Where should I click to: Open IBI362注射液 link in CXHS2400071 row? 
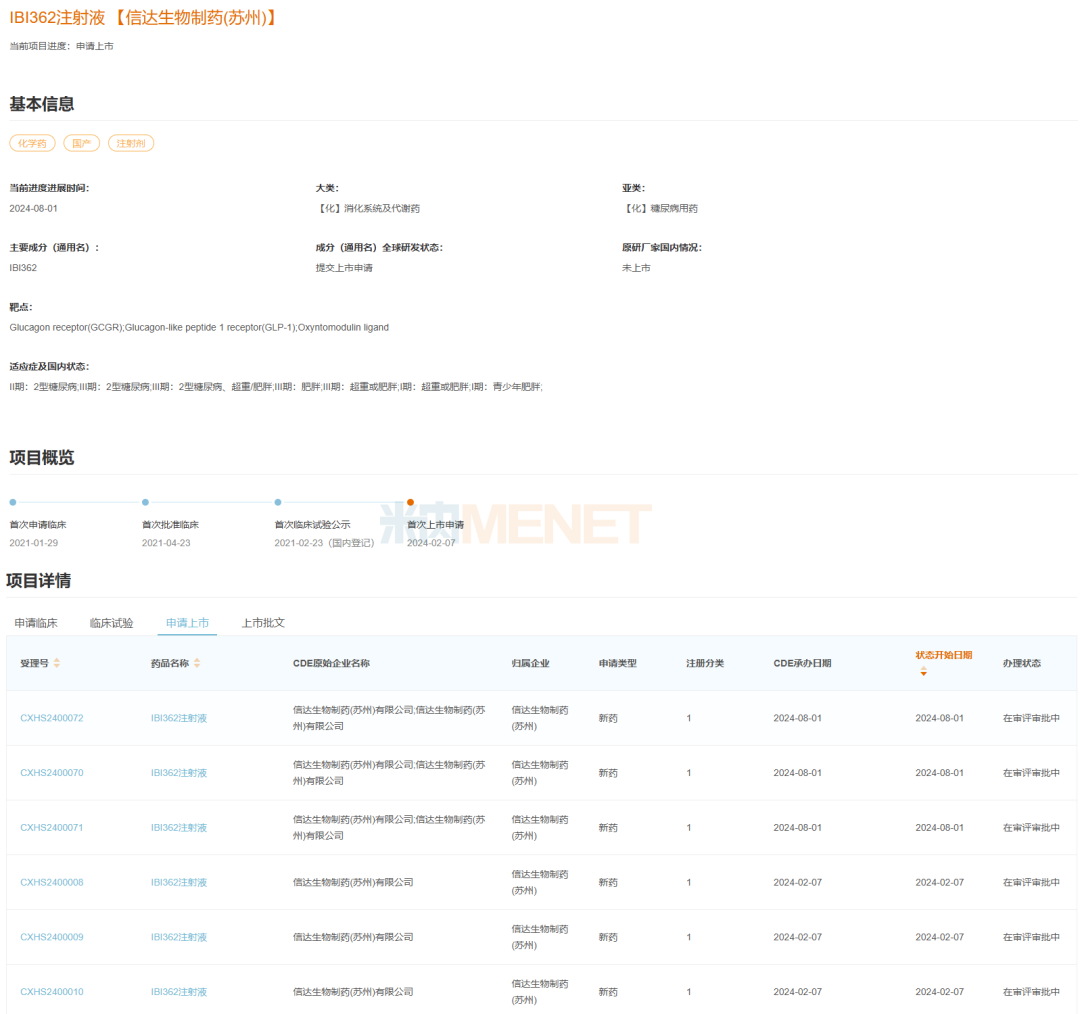point(179,827)
